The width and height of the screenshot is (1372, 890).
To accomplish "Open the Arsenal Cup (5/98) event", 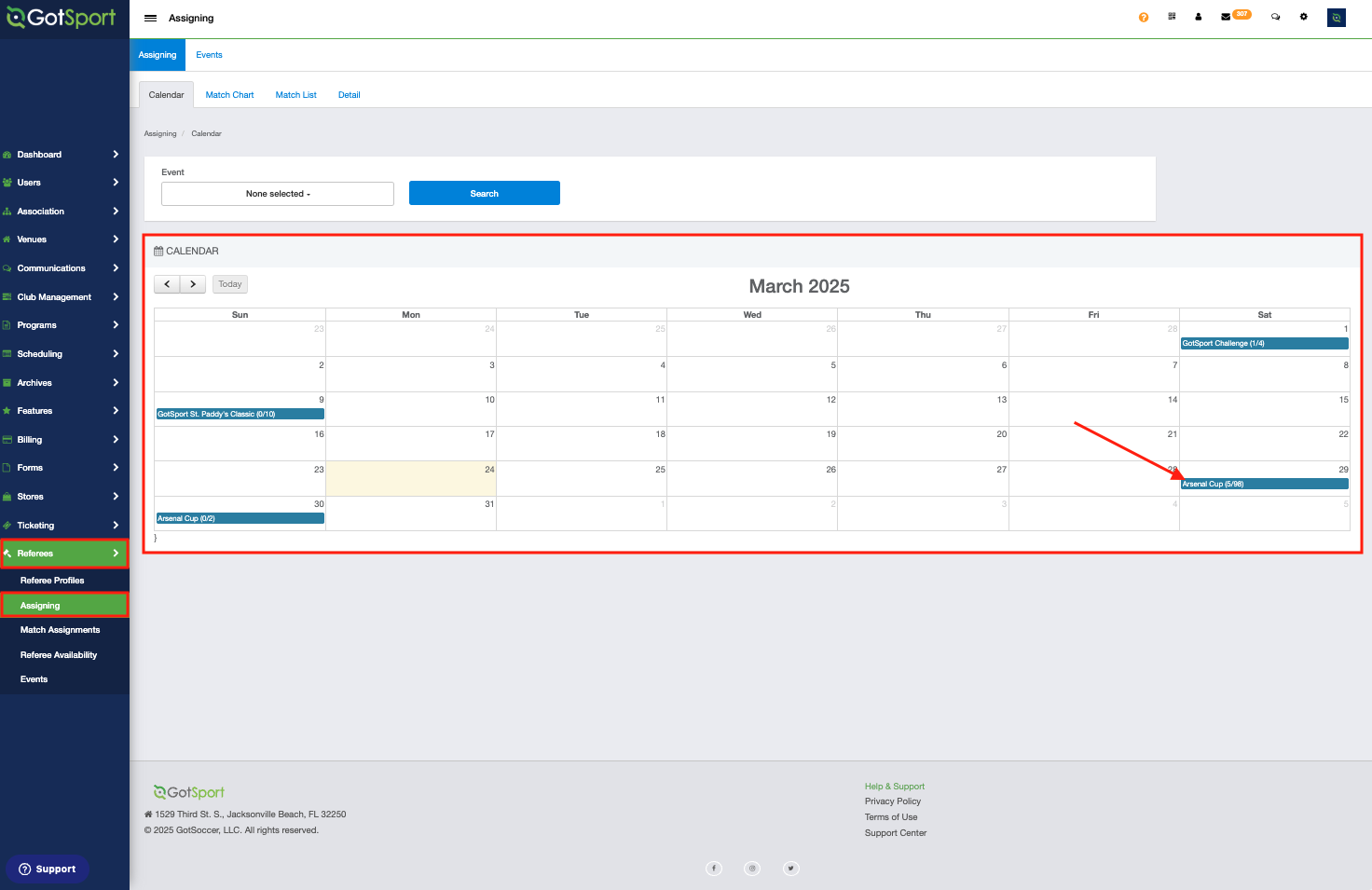I will coord(1265,484).
